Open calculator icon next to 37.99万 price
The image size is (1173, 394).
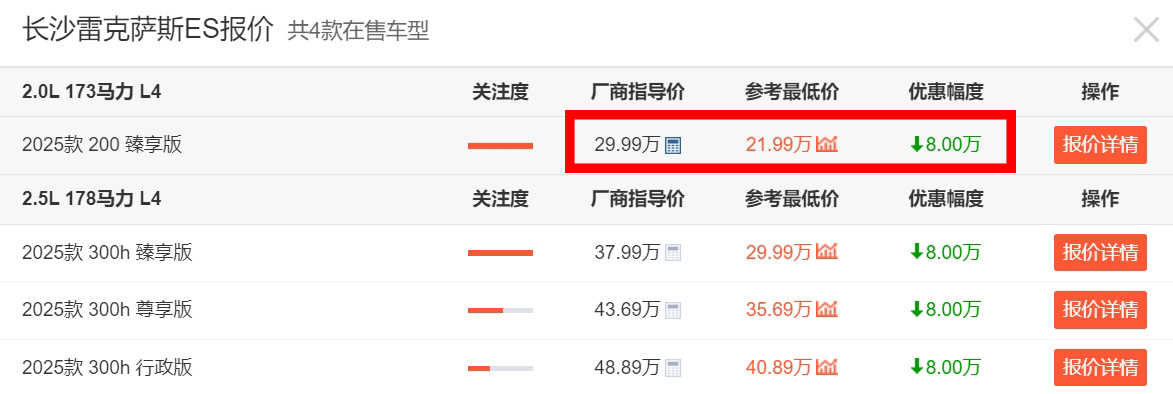[673, 253]
